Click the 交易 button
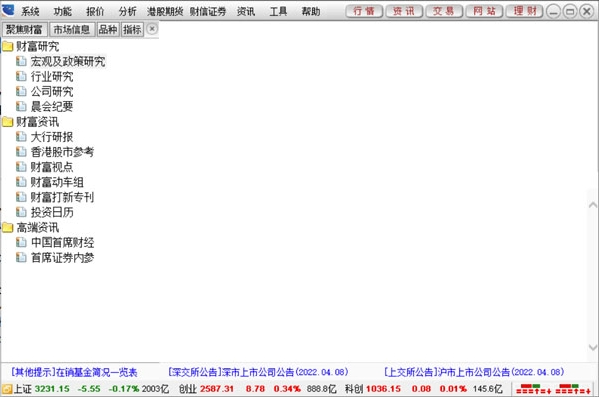Screen dimensions: 599x397 pos(444,11)
